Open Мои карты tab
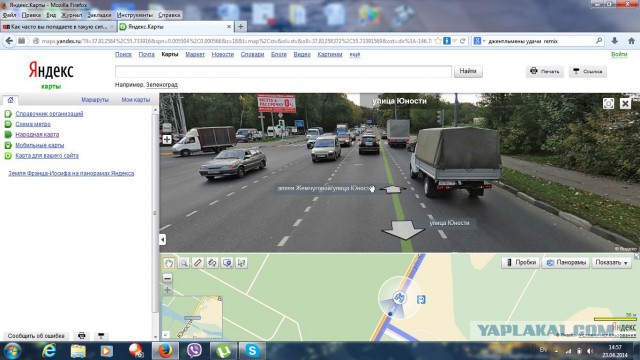This screenshot has height=360, width=640. (136, 100)
